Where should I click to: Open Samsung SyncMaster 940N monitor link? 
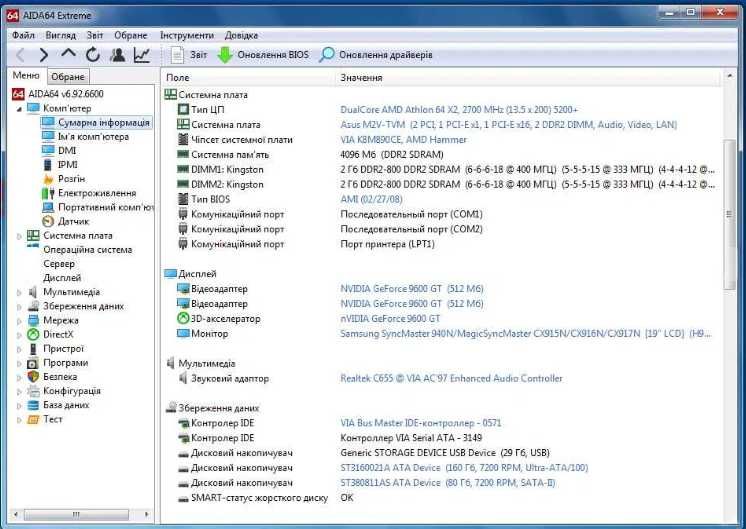tap(525, 333)
